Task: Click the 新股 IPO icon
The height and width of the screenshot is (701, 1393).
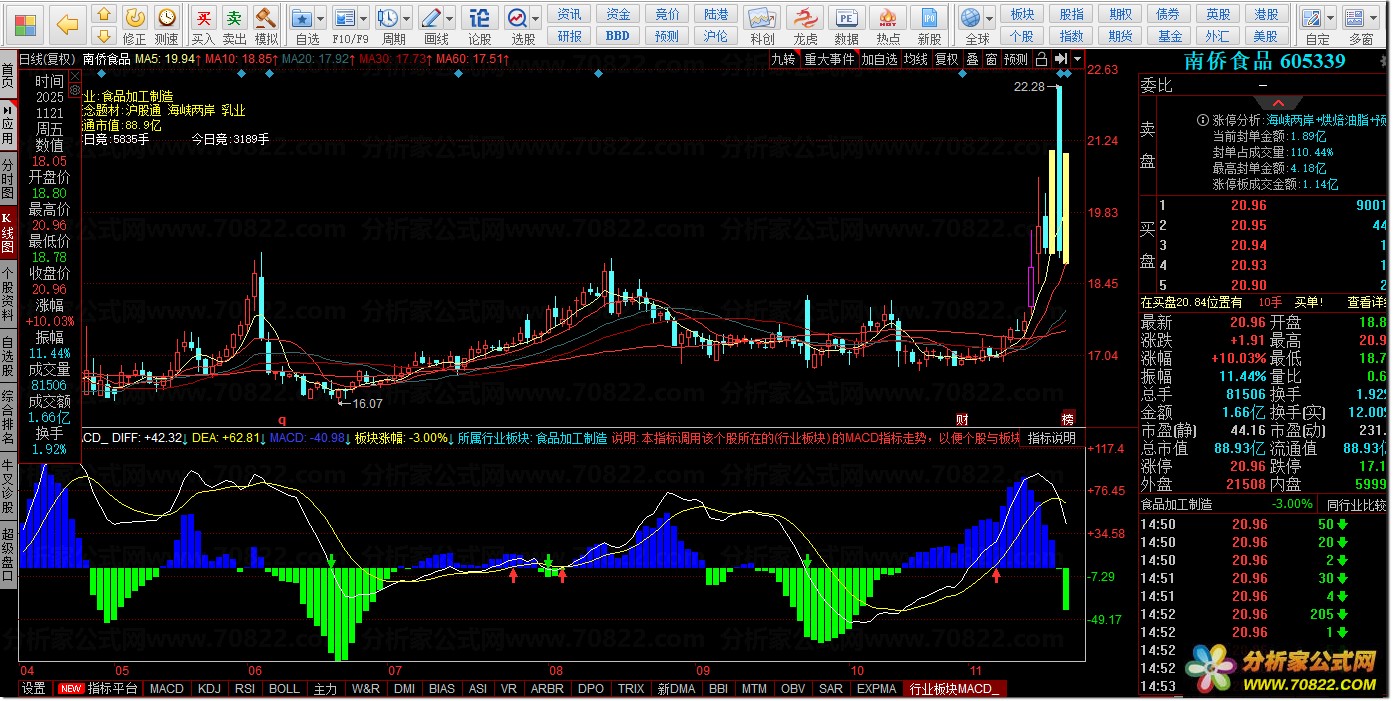Action: click(x=930, y=24)
